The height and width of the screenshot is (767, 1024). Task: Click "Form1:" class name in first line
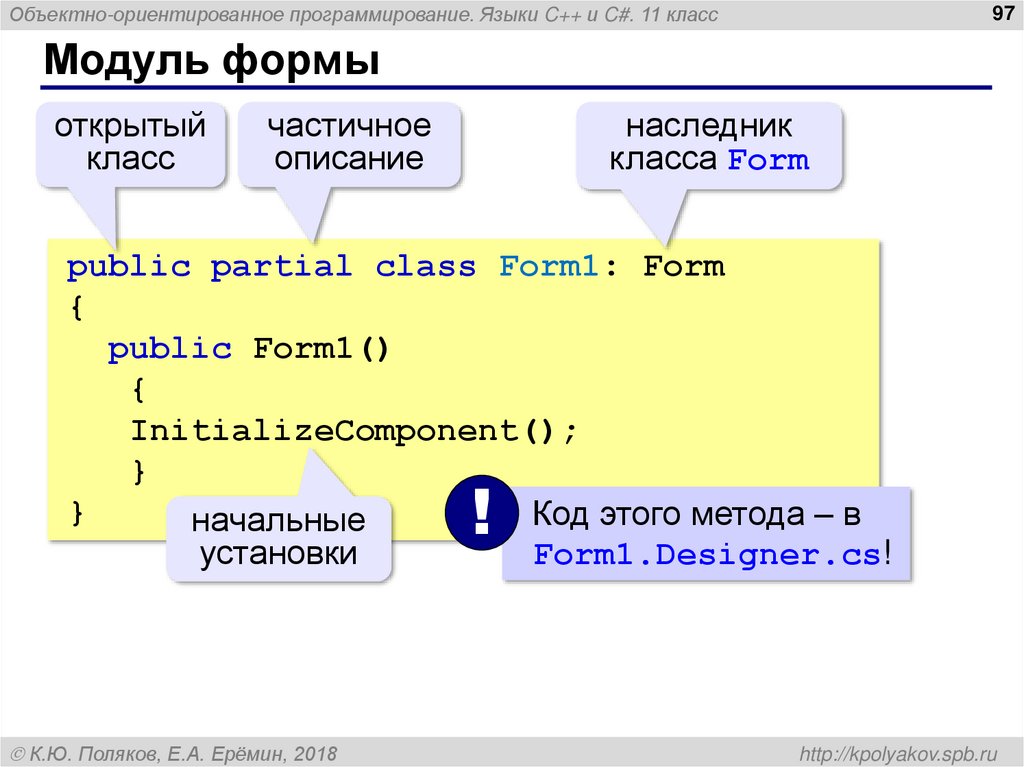558,267
